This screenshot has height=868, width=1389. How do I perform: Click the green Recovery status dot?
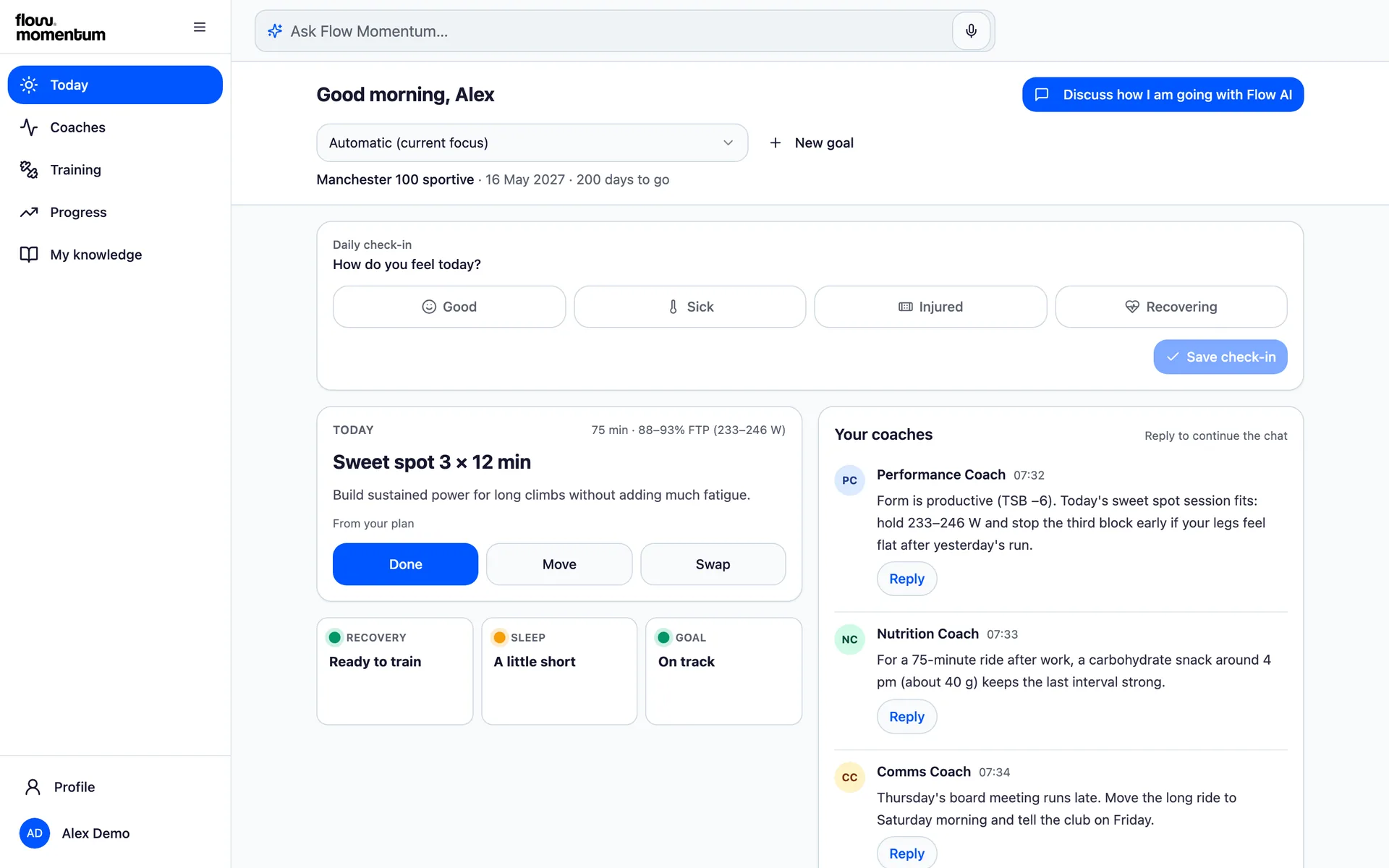(334, 637)
